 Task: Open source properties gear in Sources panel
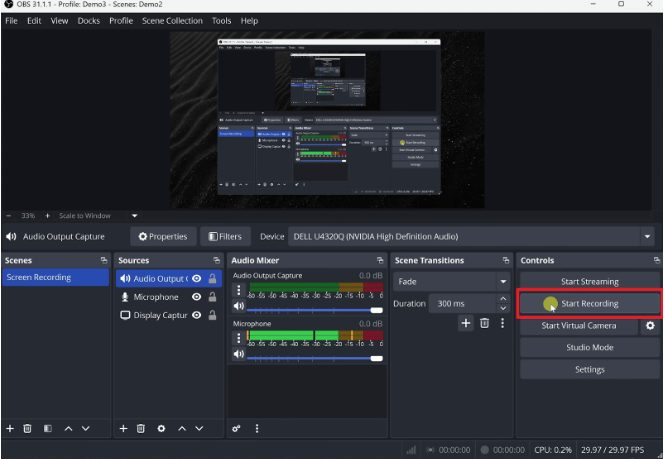161,428
